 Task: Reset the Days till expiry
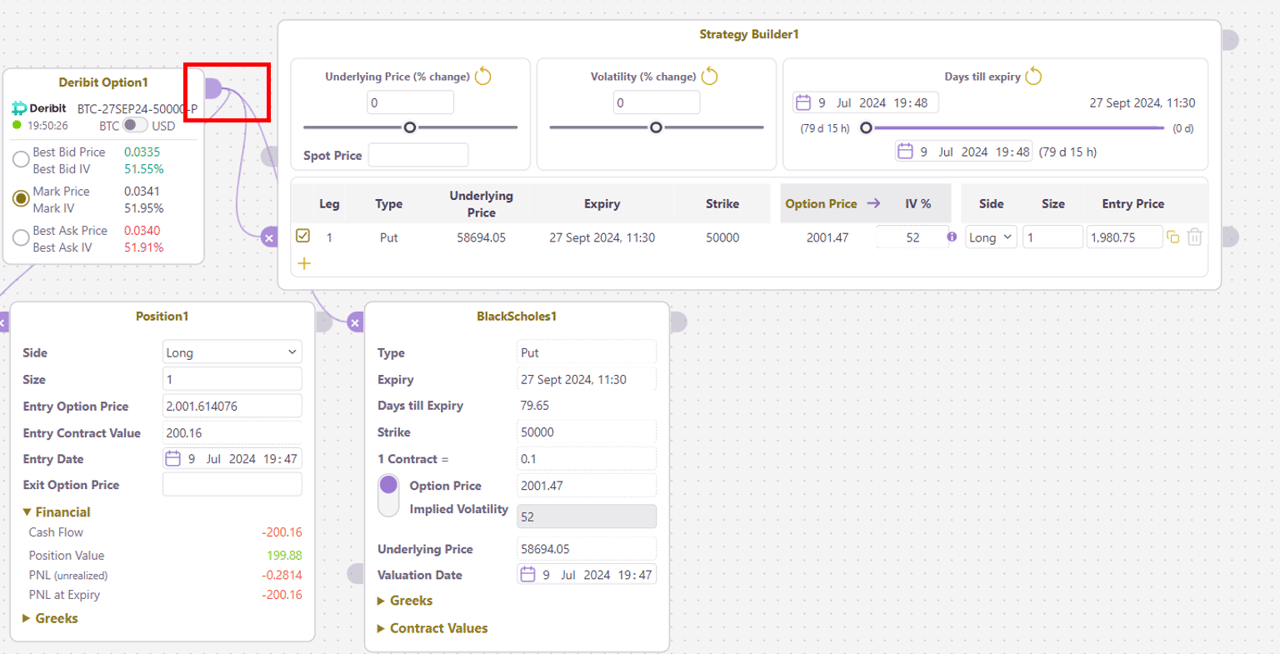tap(1034, 76)
